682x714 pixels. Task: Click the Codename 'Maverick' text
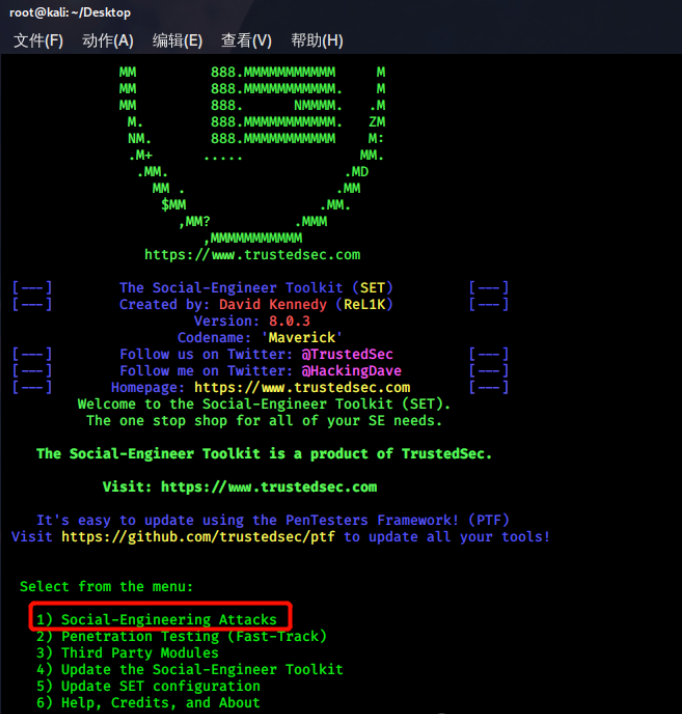pyautogui.click(x=260, y=337)
